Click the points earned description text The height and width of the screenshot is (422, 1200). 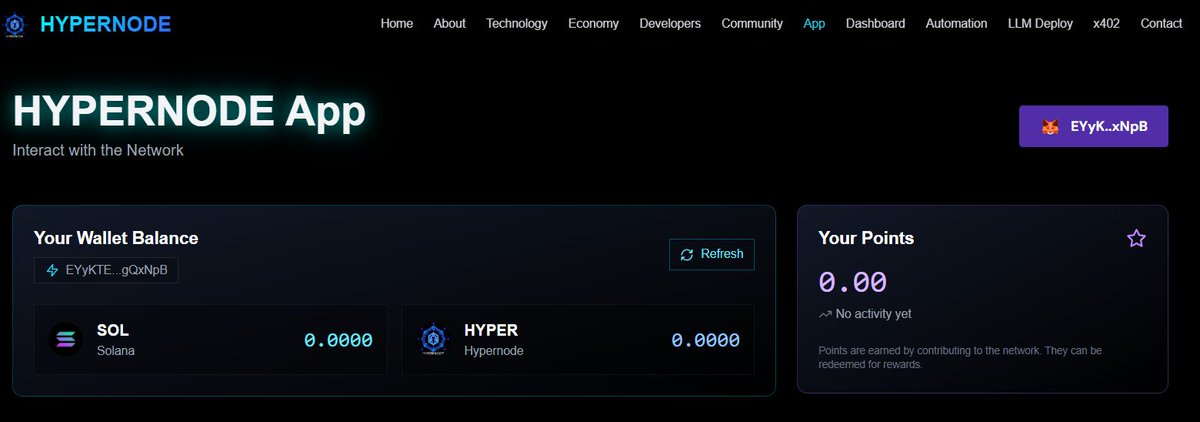[960, 358]
